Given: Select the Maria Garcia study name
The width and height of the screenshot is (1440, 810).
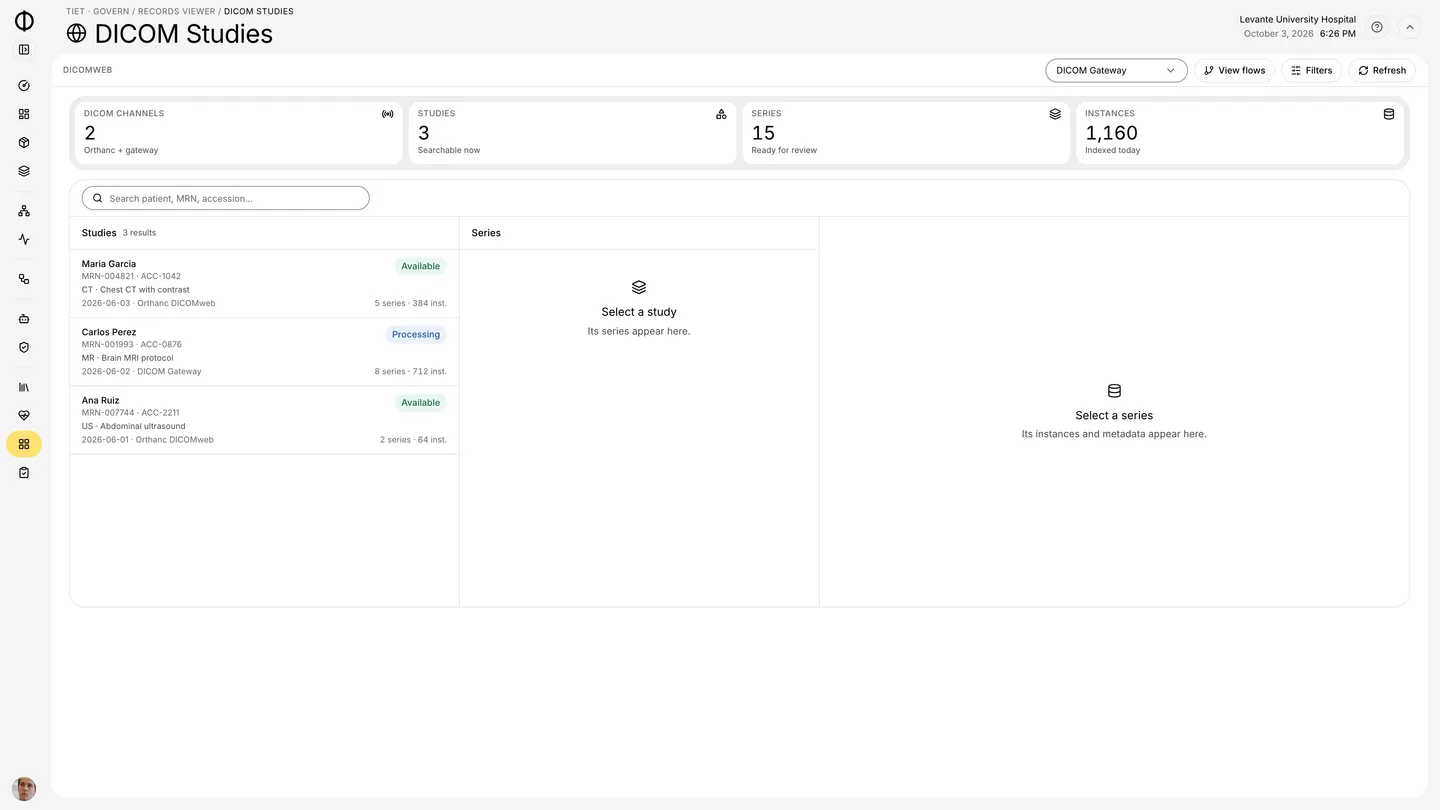Looking at the screenshot, I should point(109,264).
